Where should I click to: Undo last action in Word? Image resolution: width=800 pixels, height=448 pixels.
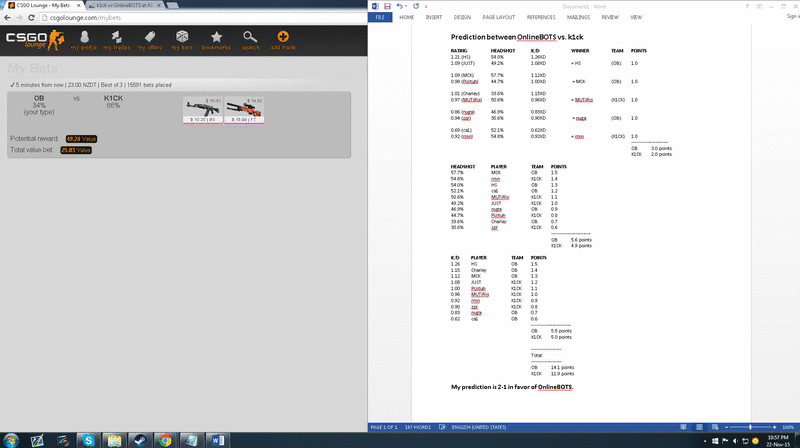pyautogui.click(x=399, y=6)
